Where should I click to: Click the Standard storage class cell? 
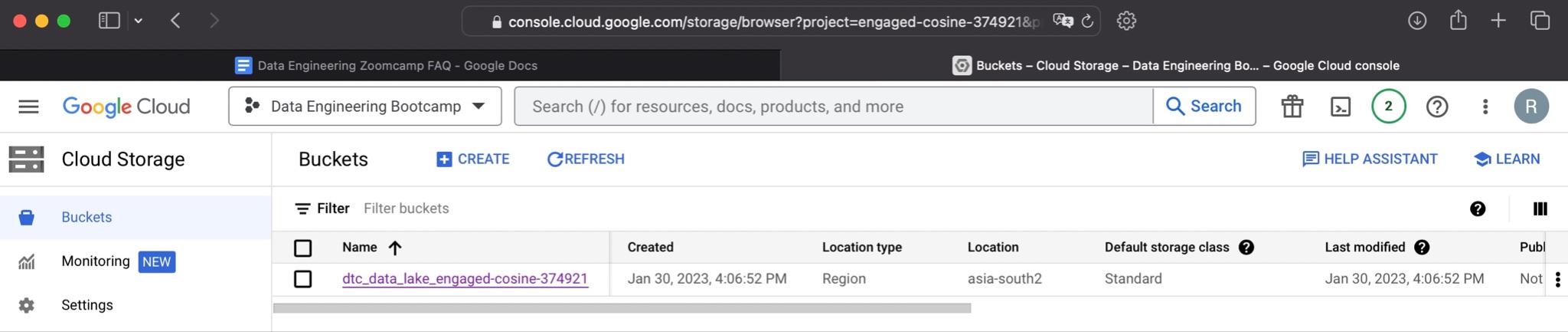pyautogui.click(x=1133, y=278)
